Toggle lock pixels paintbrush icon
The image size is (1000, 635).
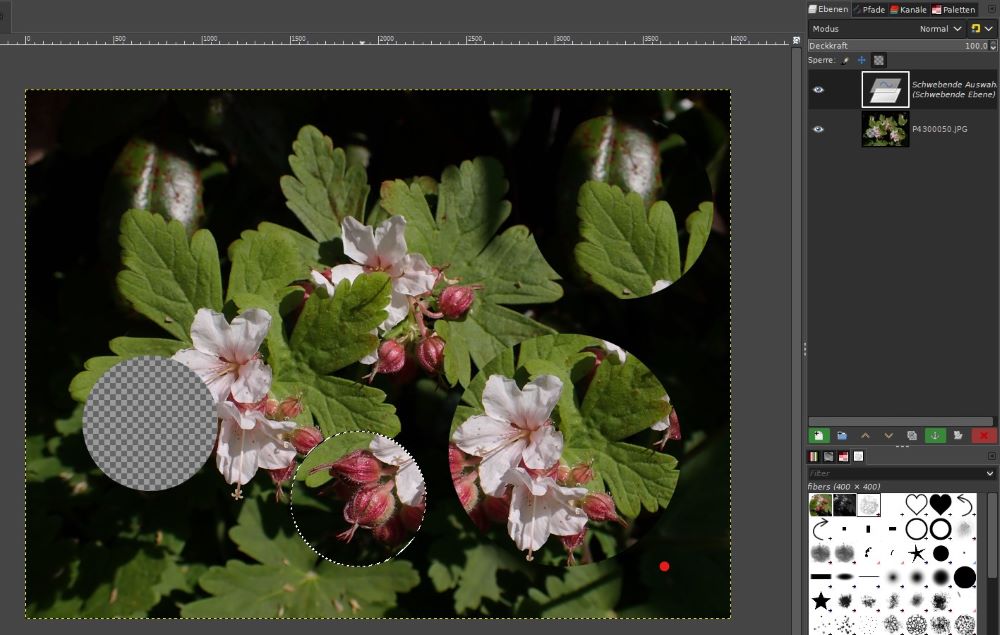845,60
